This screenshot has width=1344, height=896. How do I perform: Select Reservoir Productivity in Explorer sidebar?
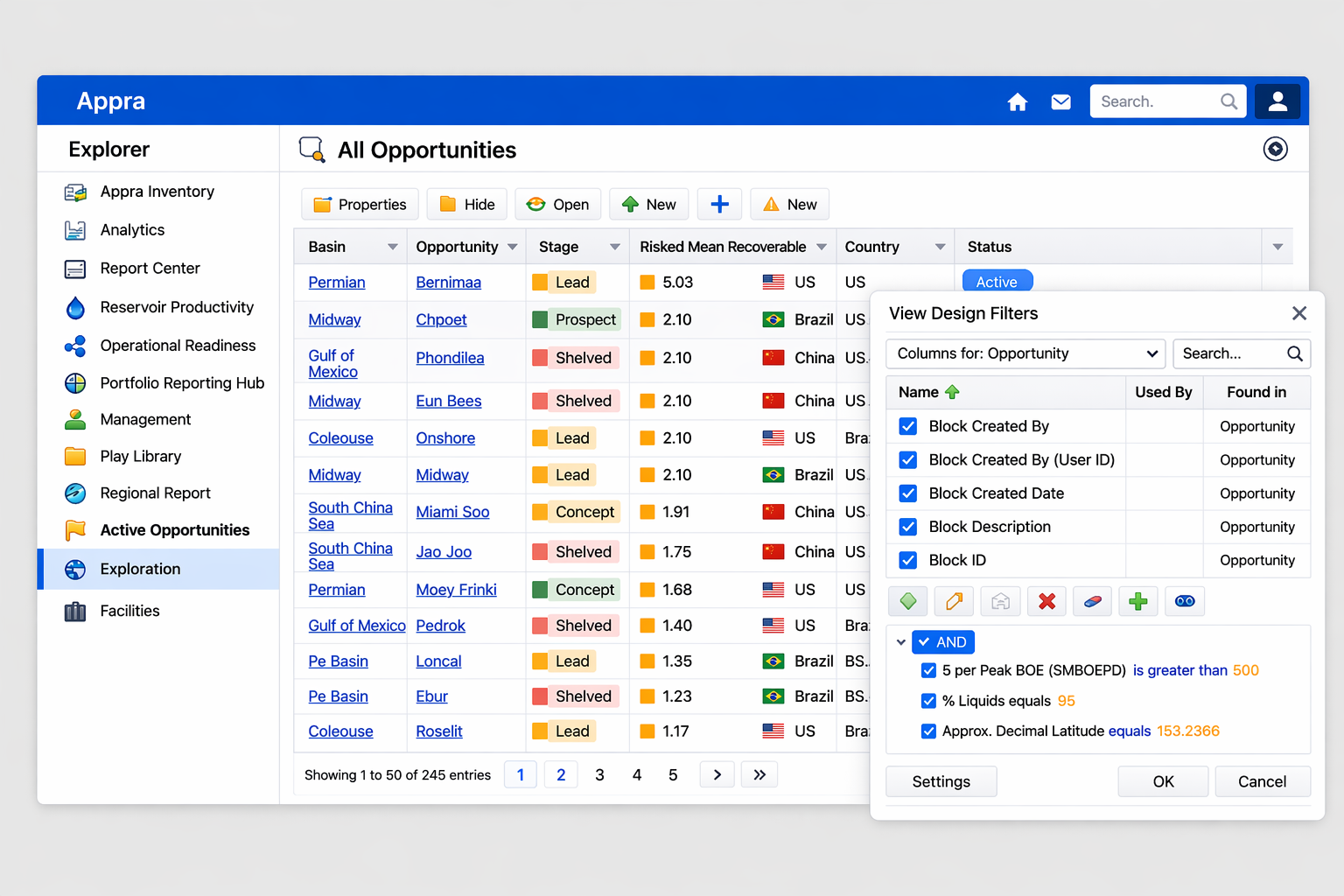click(x=176, y=307)
